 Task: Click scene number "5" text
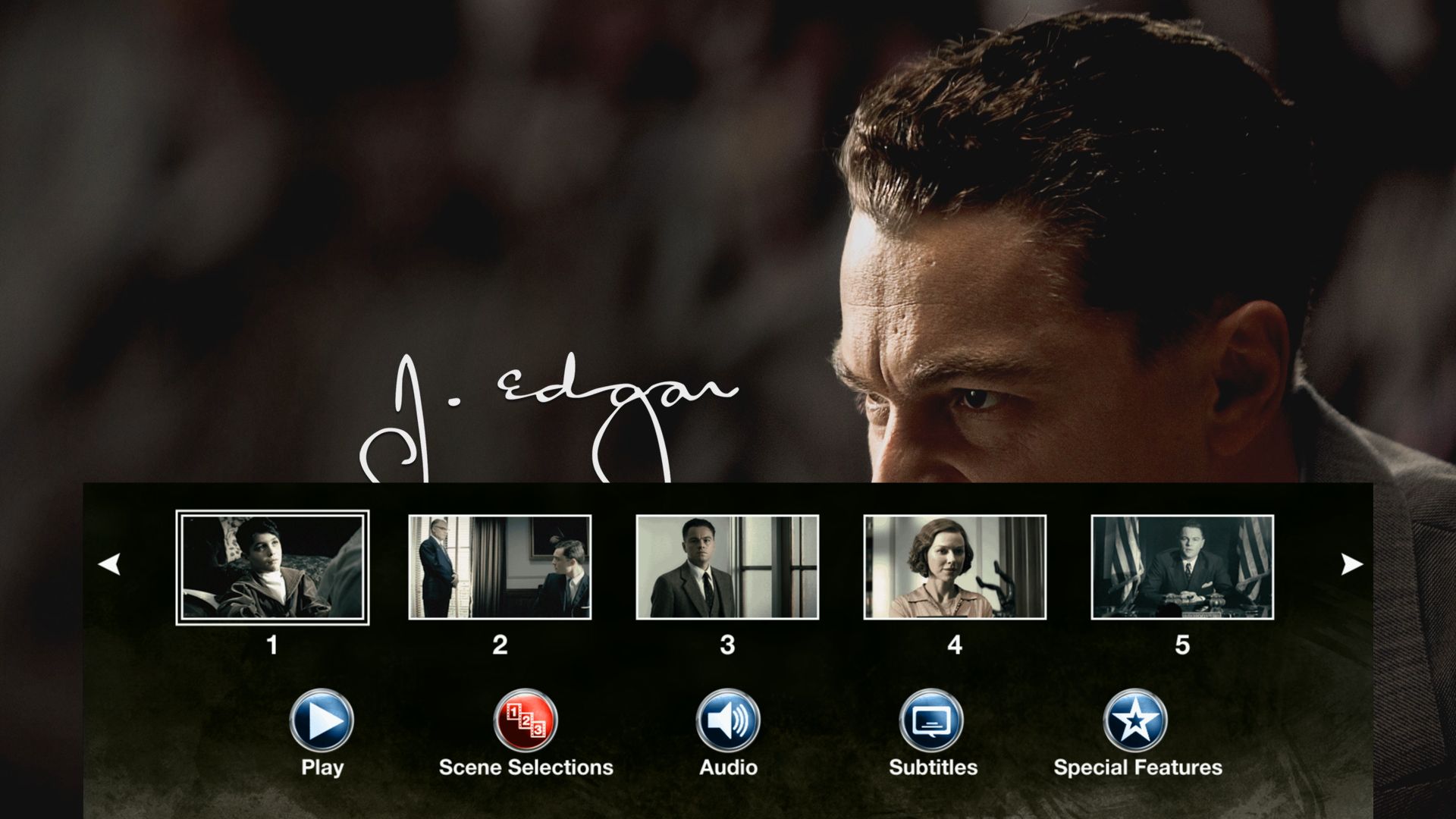(x=1182, y=645)
